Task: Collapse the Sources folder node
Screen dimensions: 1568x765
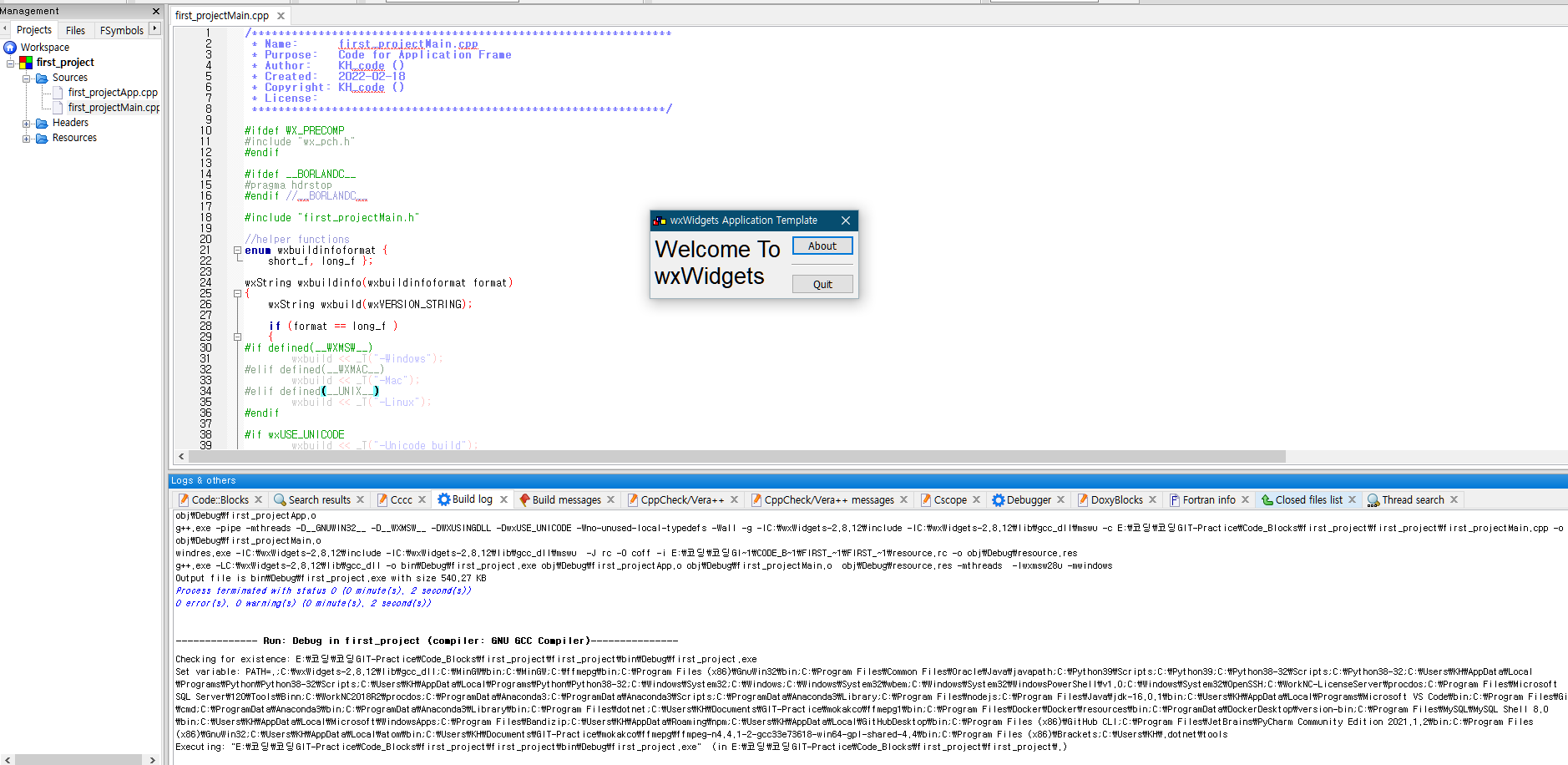Action: point(27,79)
